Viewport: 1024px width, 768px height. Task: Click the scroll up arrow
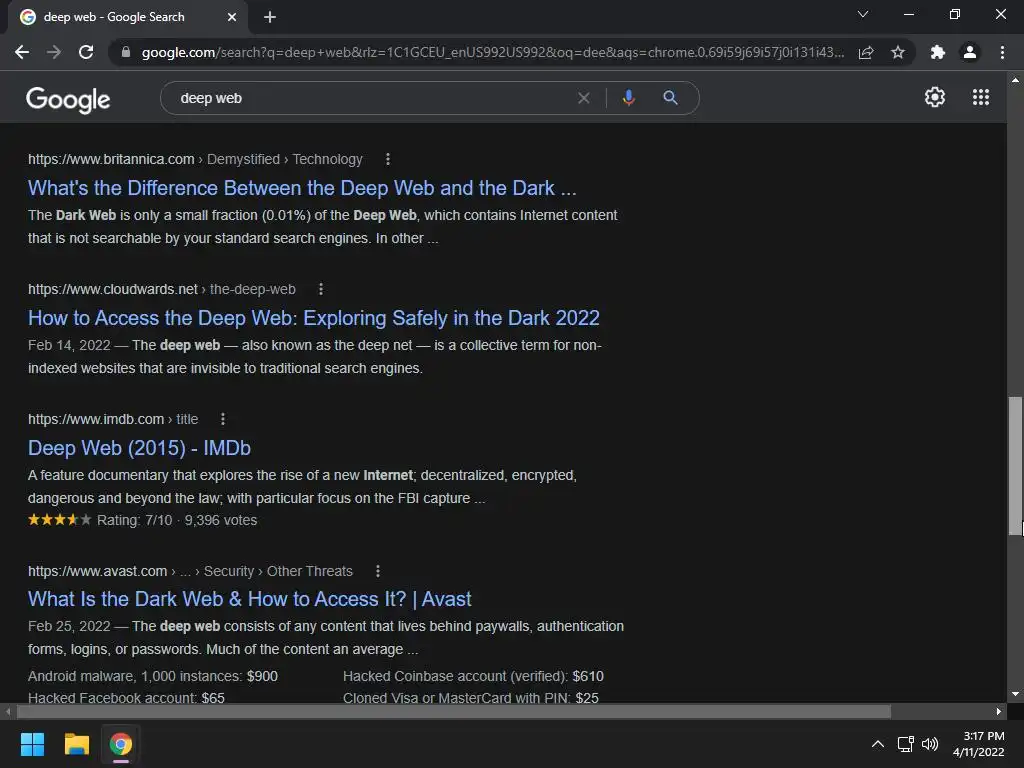[1015, 80]
